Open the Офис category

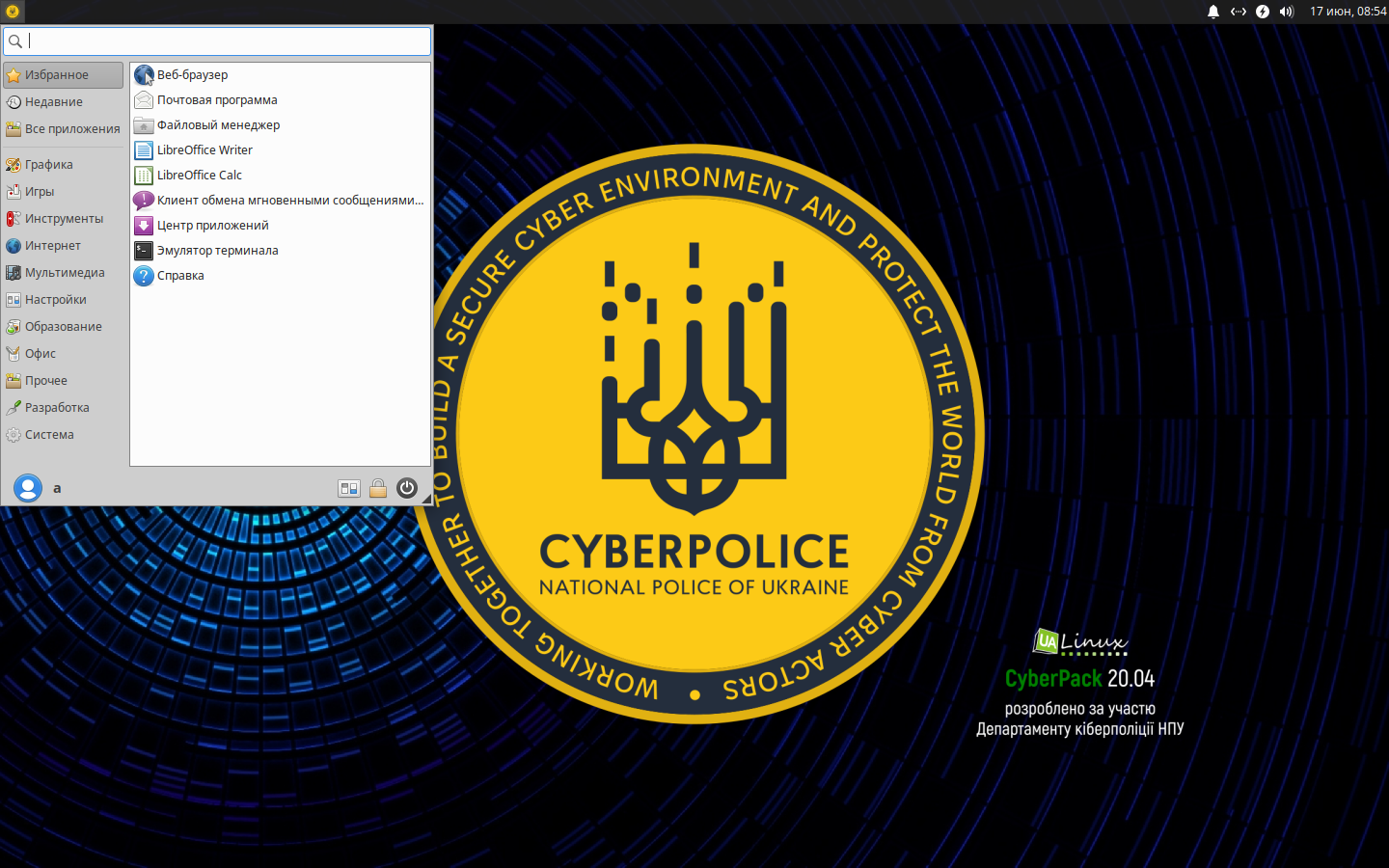pyautogui.click(x=64, y=354)
